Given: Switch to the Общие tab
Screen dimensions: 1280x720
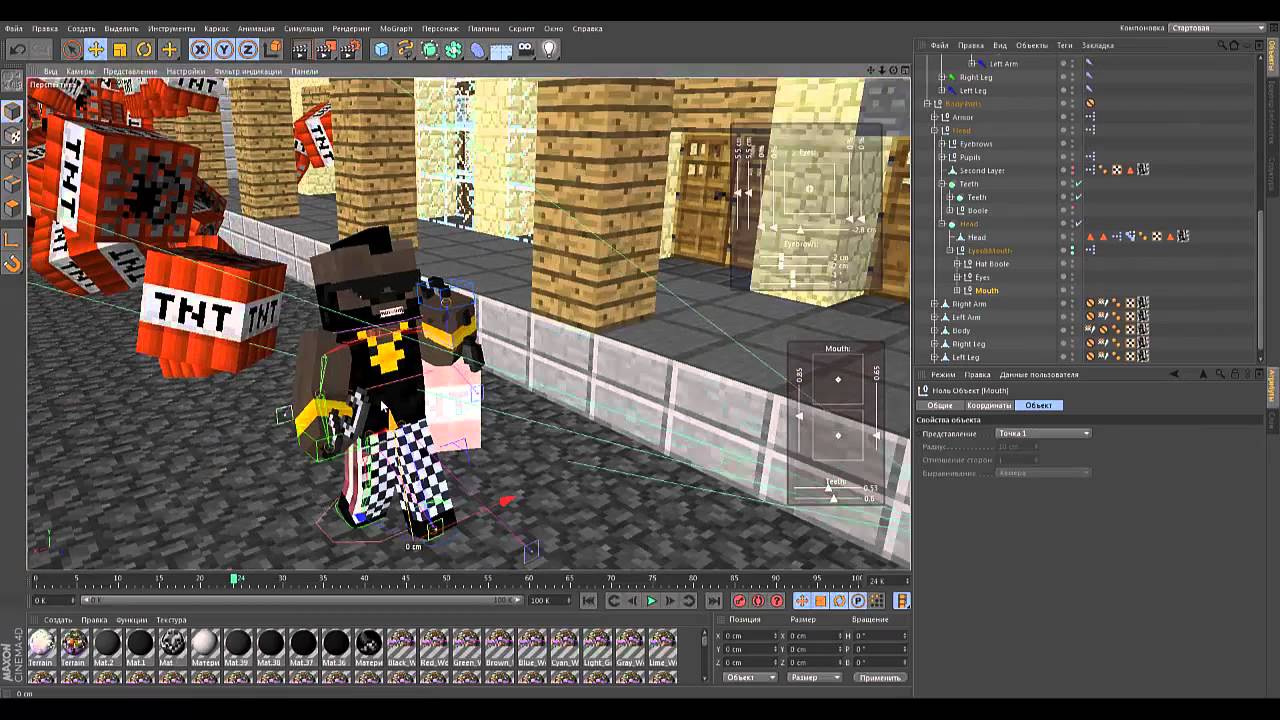Looking at the screenshot, I should [939, 405].
